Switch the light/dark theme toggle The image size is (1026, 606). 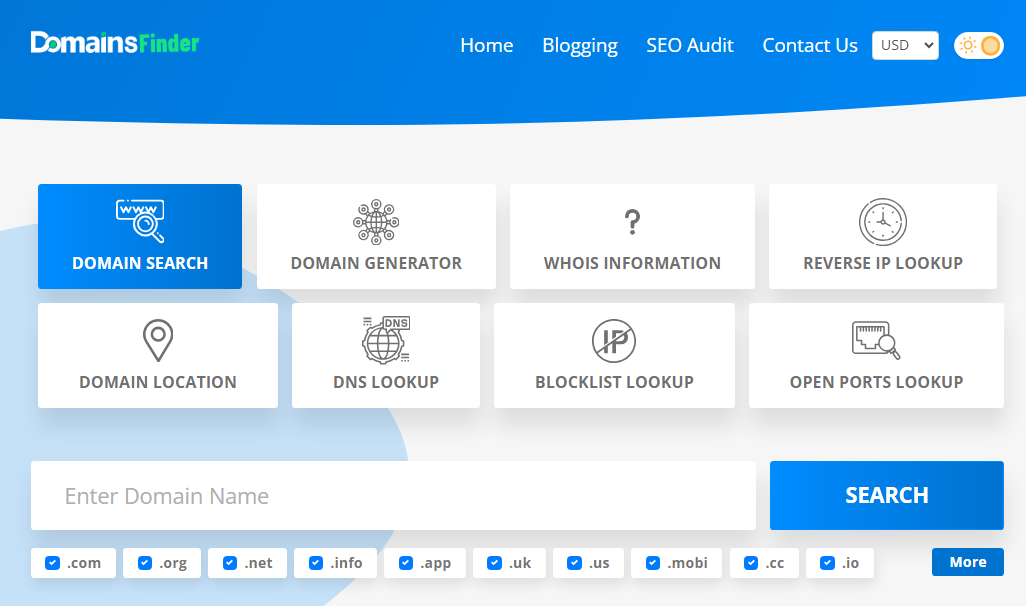coord(978,45)
